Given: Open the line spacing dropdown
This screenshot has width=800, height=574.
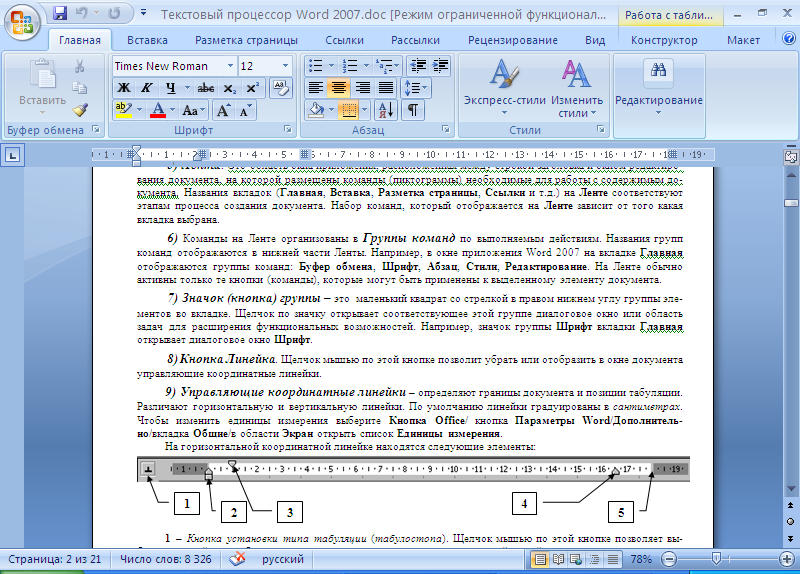Looking at the screenshot, I should 417,88.
